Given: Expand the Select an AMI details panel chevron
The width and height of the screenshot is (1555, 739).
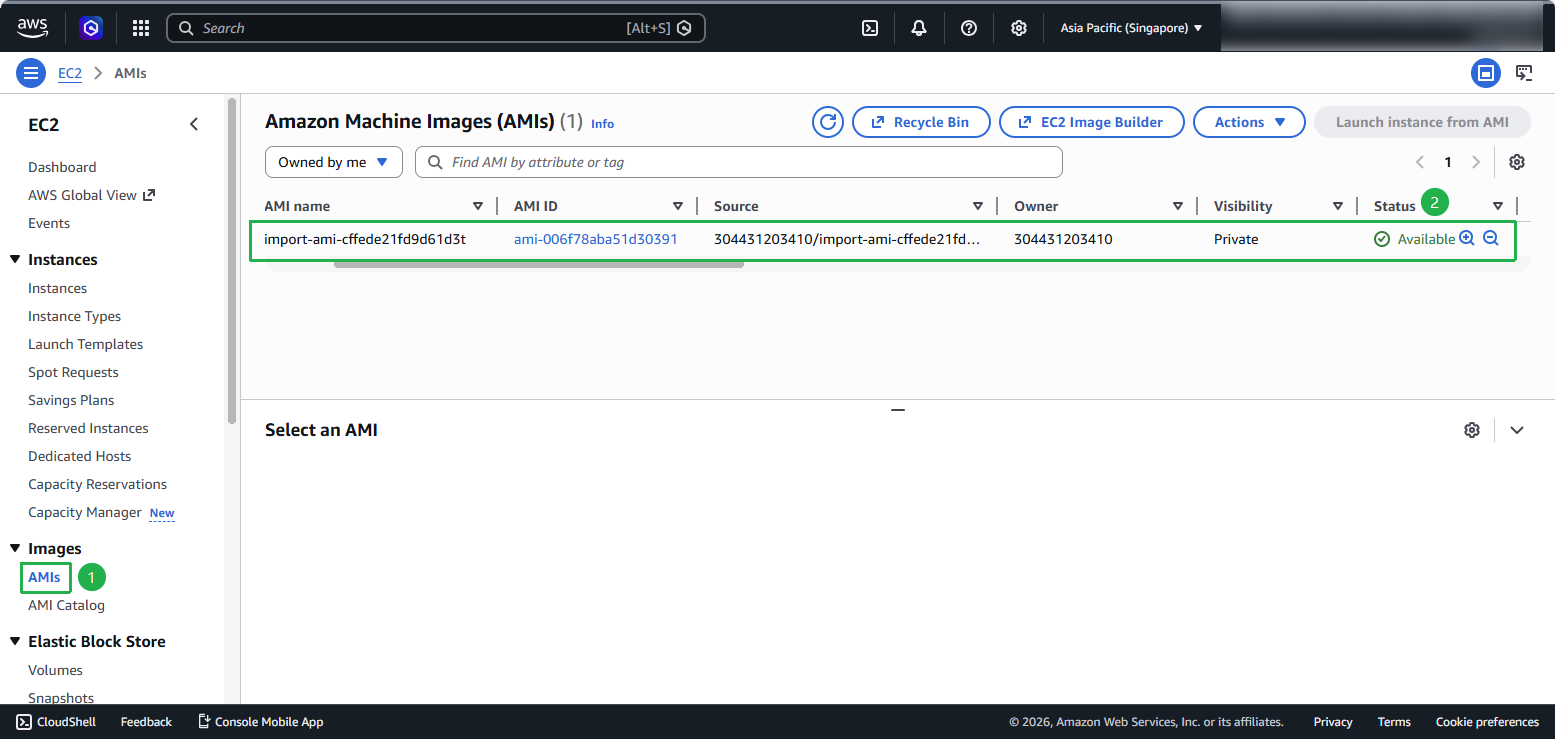Looking at the screenshot, I should coord(1517,430).
